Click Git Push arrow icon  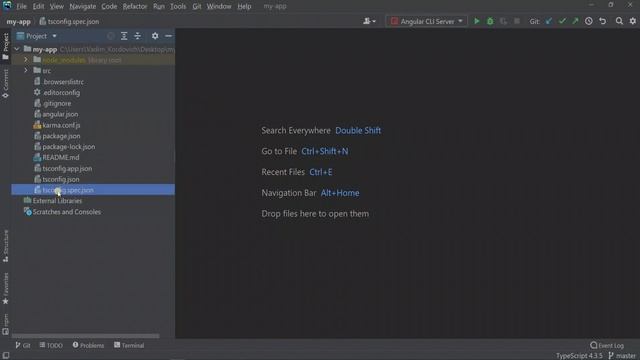(x=576, y=21)
